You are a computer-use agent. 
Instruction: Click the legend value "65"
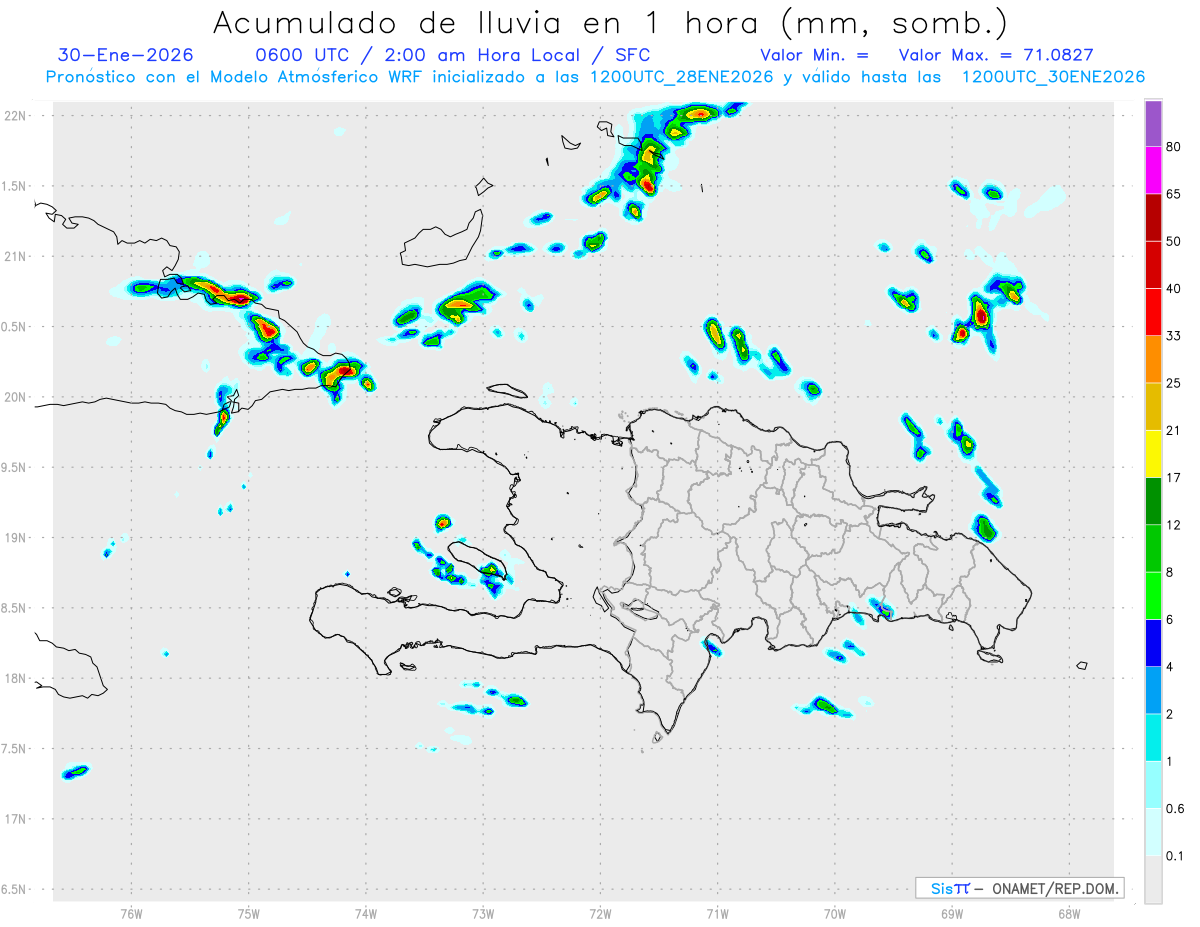point(1174,194)
